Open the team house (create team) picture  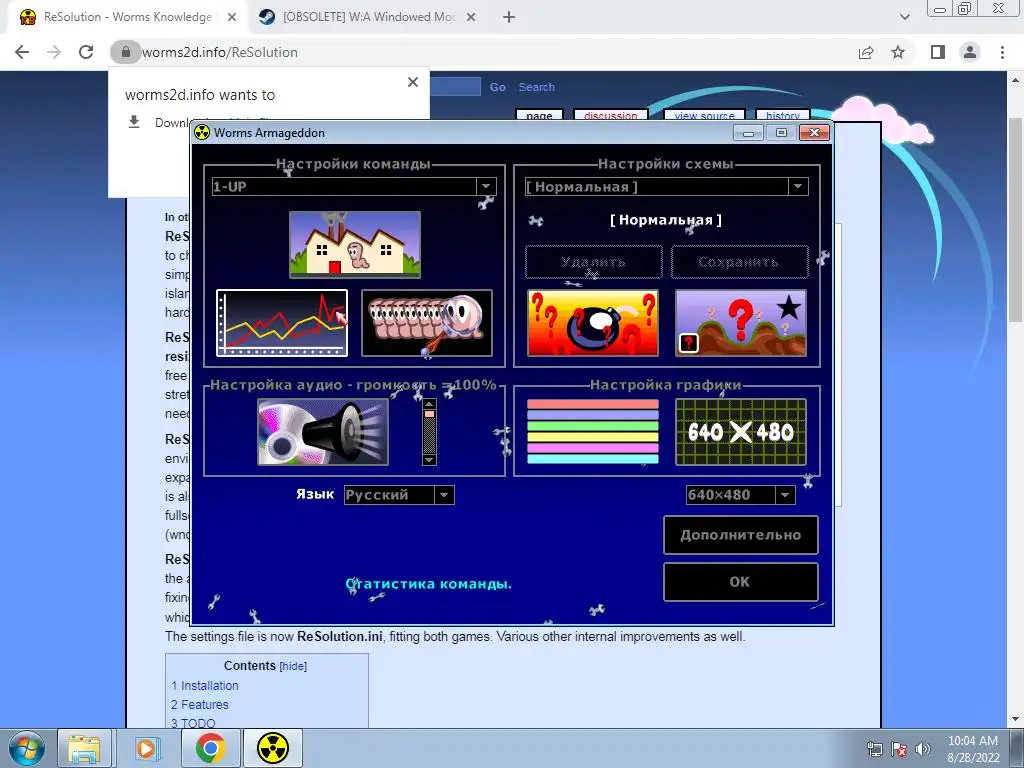click(x=355, y=244)
